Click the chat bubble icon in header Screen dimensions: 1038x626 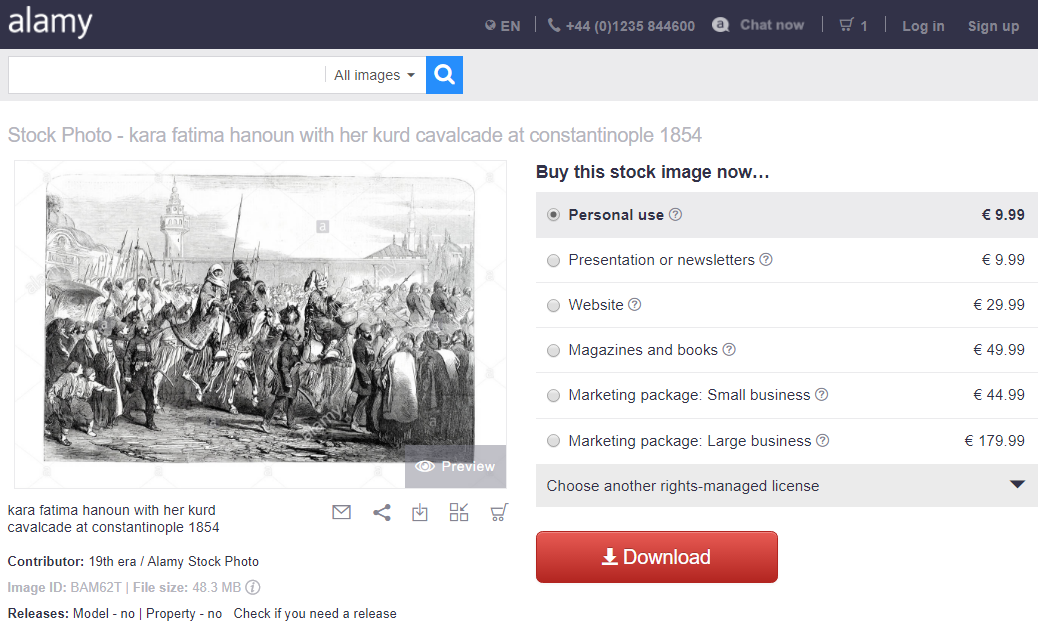(720, 24)
